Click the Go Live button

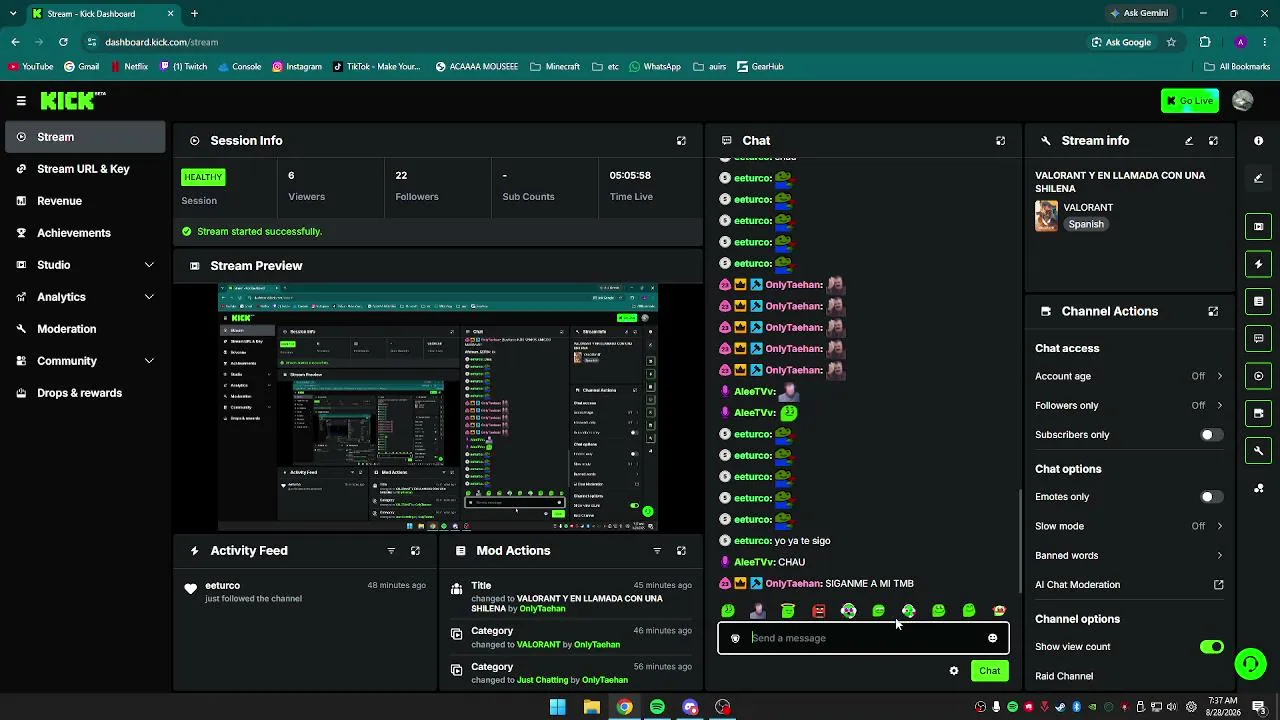coord(1190,100)
